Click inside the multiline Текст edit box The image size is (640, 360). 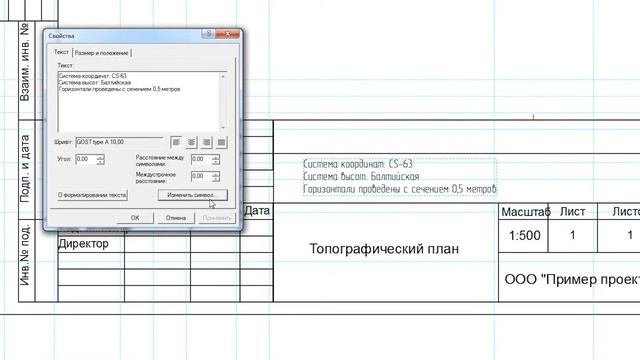[x=139, y=101]
